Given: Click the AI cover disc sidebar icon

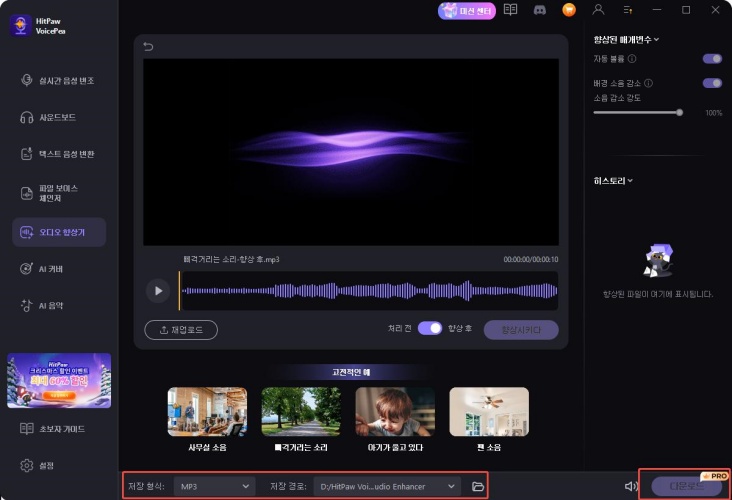Looking at the screenshot, I should click(26, 268).
